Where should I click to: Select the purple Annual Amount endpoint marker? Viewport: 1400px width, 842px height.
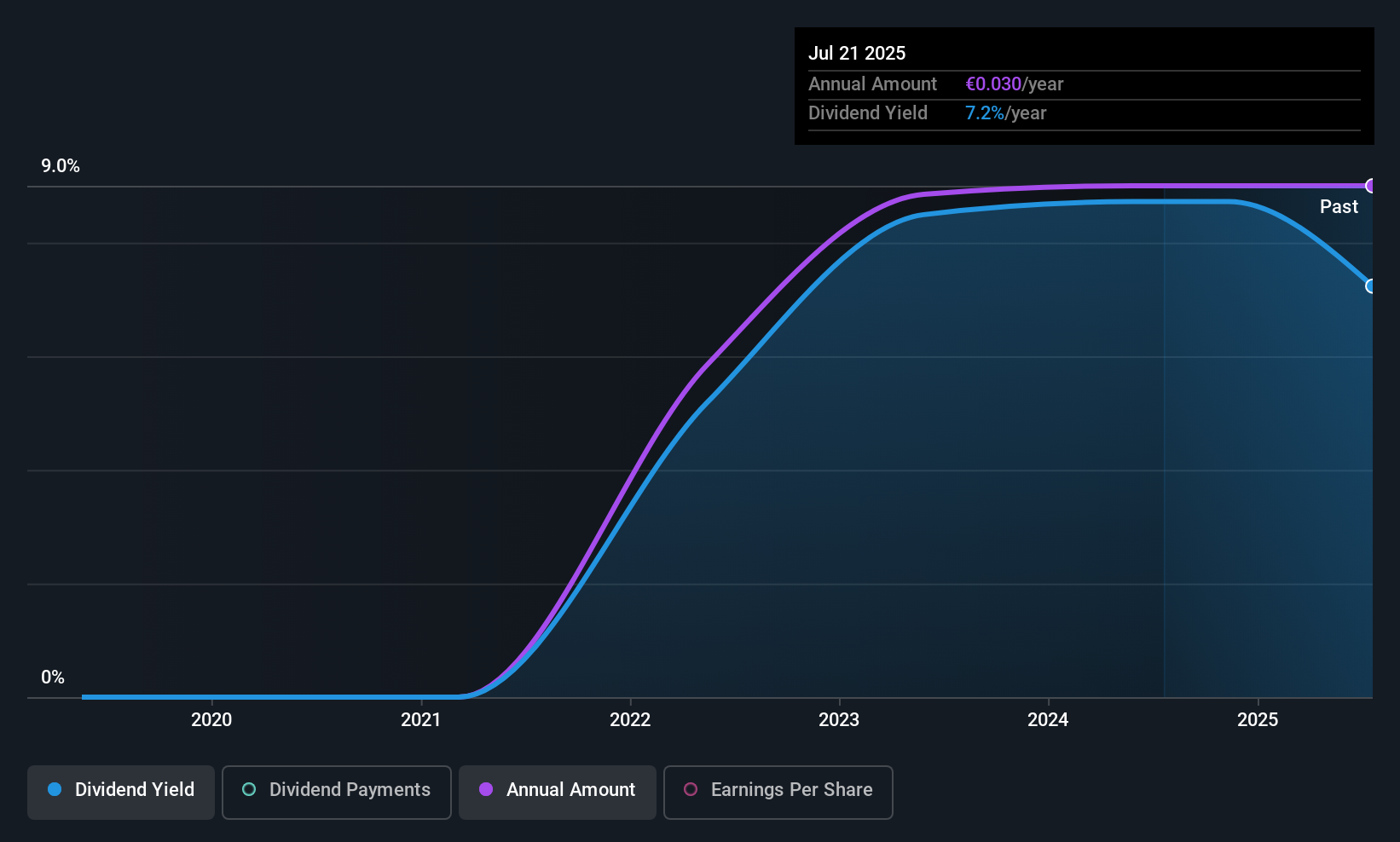tap(1371, 186)
